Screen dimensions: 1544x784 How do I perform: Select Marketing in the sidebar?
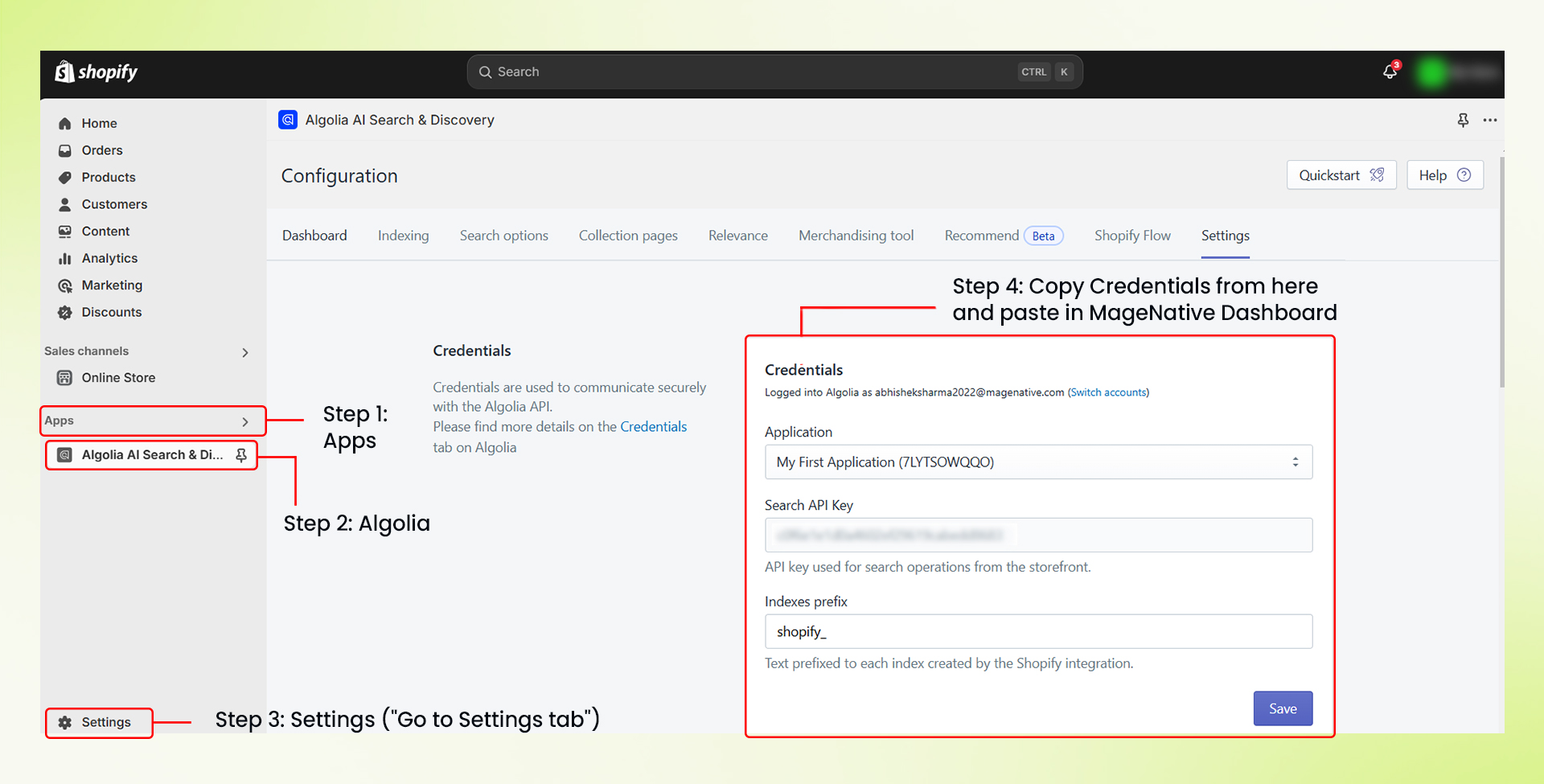coord(112,285)
